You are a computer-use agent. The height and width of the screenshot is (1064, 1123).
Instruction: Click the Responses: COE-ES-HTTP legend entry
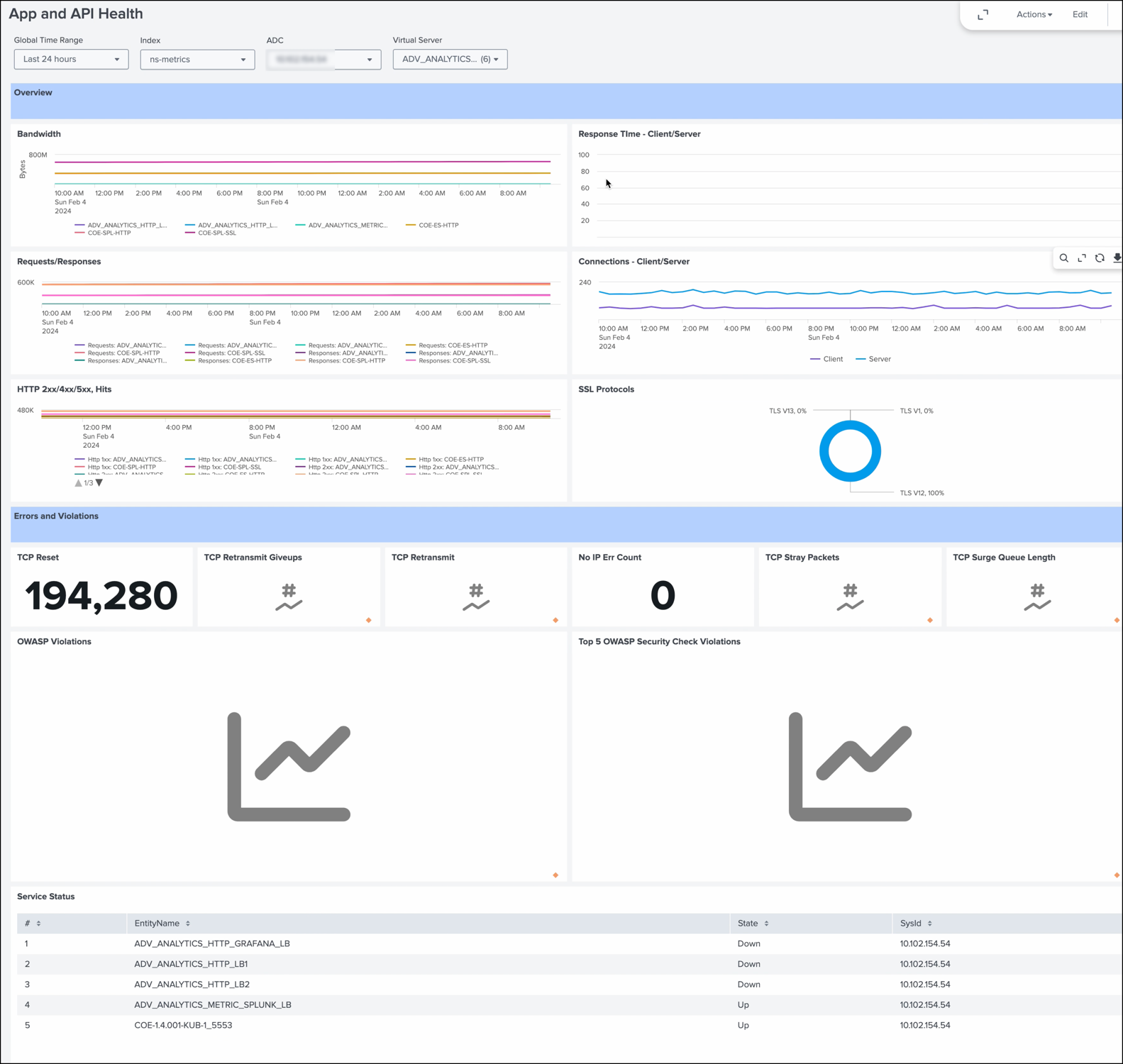pos(228,361)
